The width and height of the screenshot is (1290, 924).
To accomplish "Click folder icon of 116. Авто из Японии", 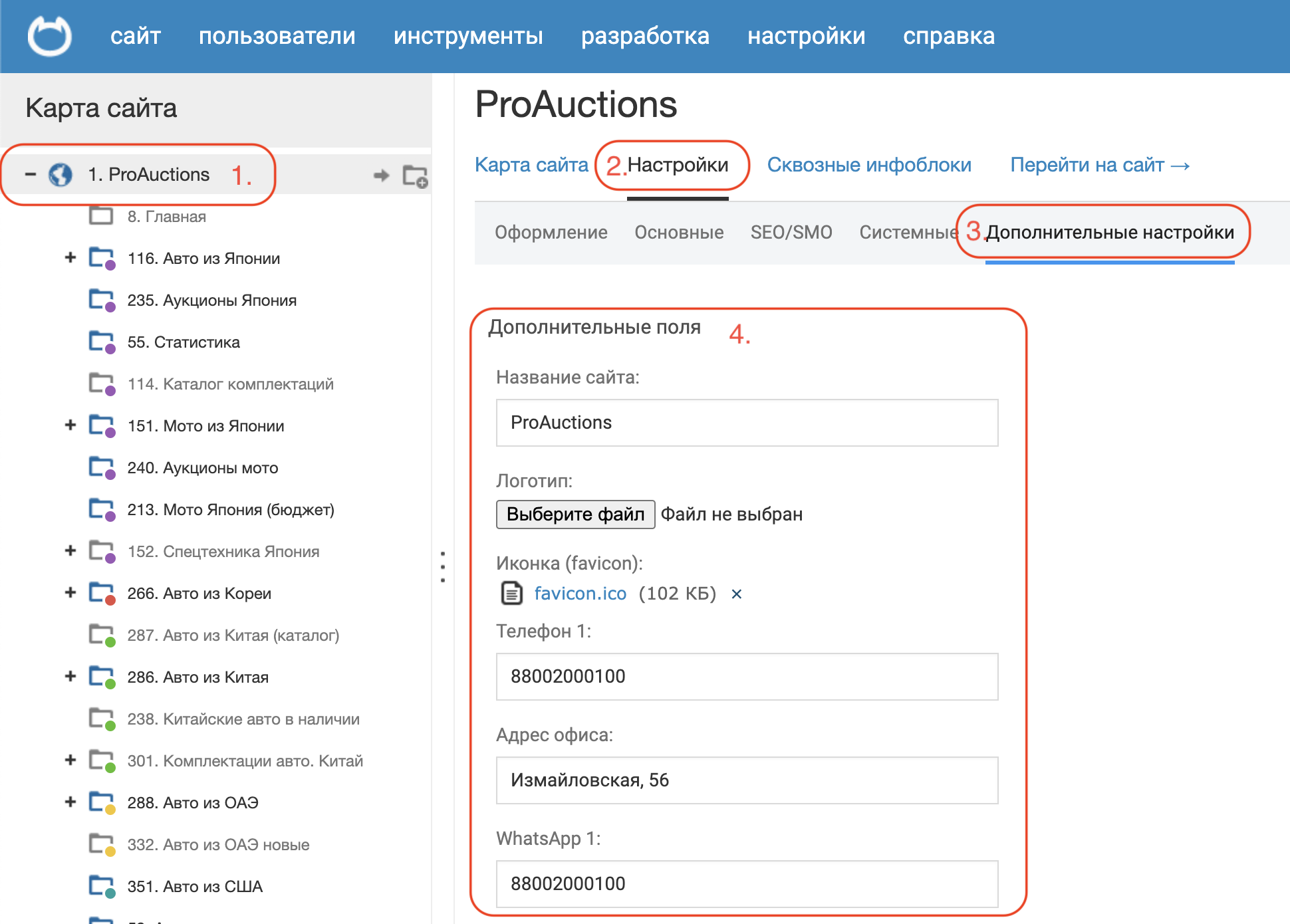I will coord(102,258).
